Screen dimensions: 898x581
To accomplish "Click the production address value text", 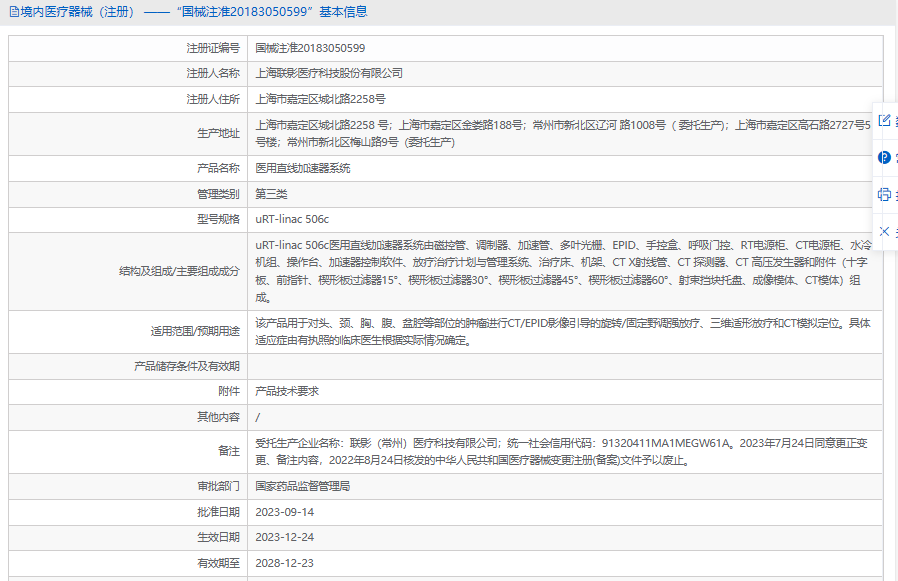I will coord(563,134).
